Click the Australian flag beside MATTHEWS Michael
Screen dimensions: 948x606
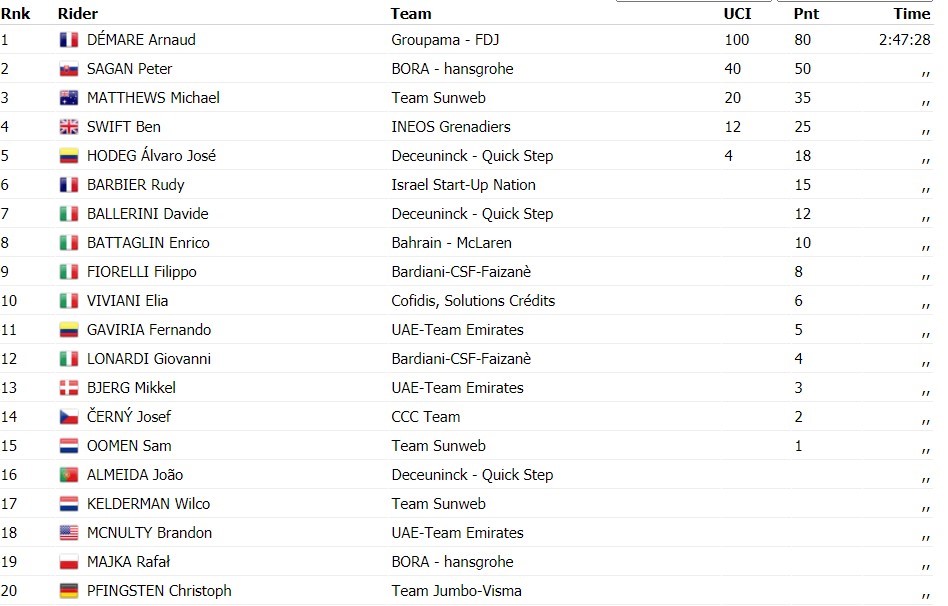[69, 98]
